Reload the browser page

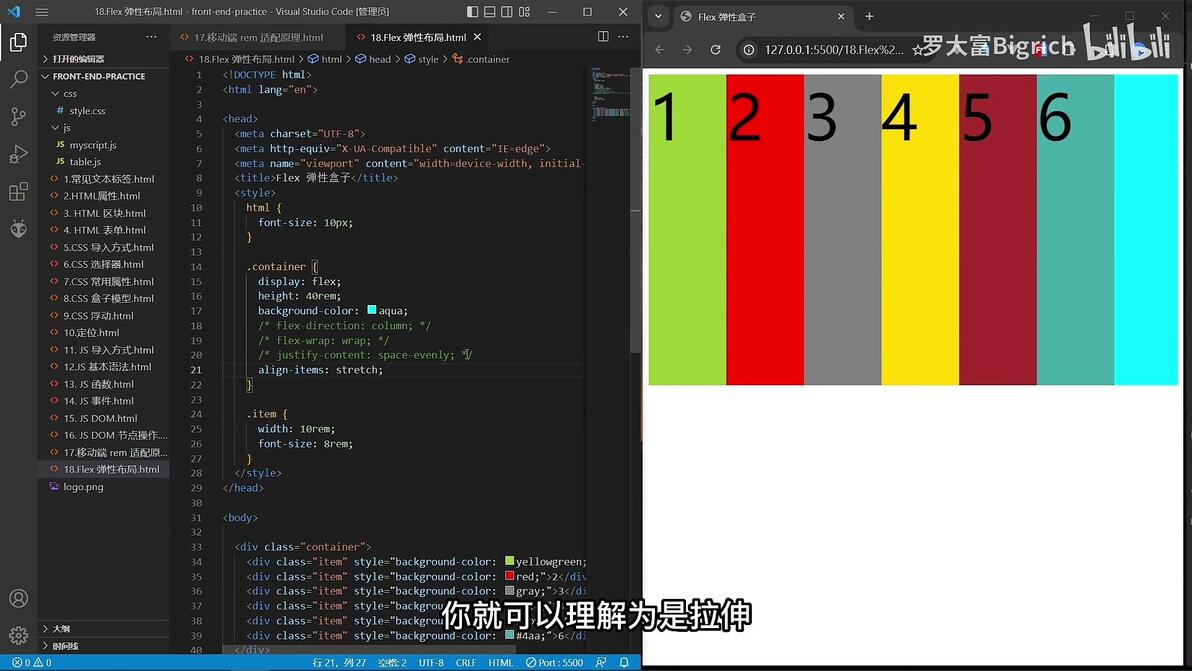click(x=715, y=49)
